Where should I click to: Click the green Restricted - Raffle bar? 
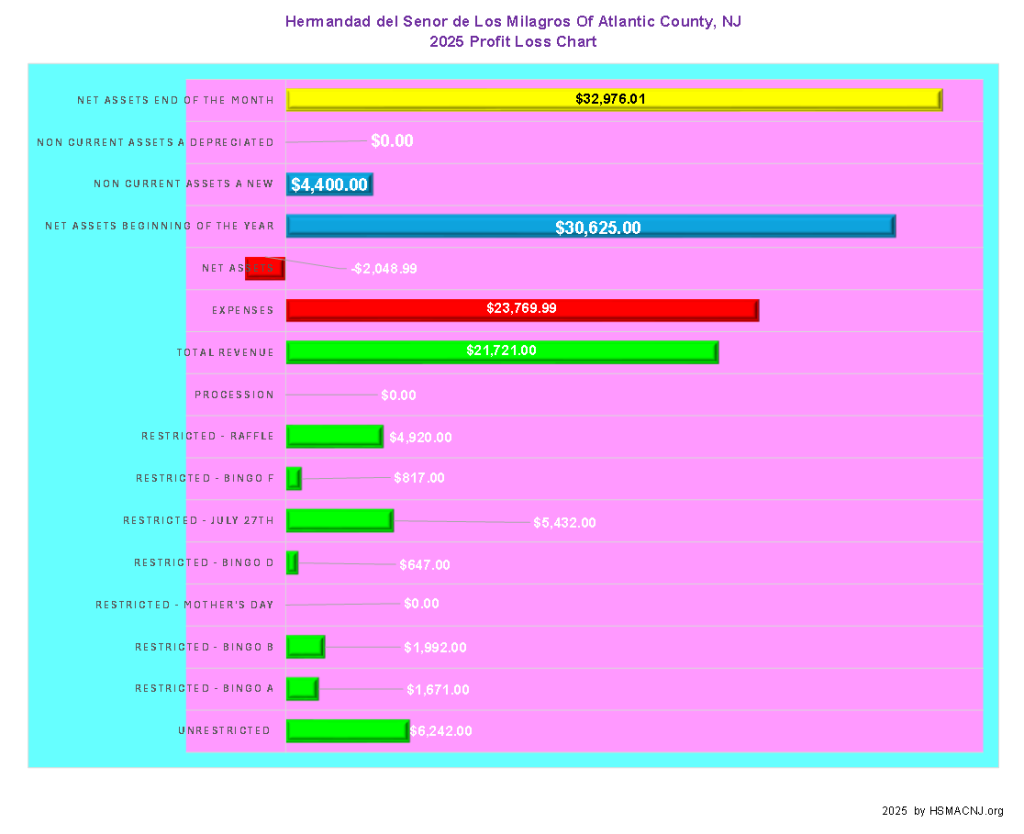[x=334, y=436]
